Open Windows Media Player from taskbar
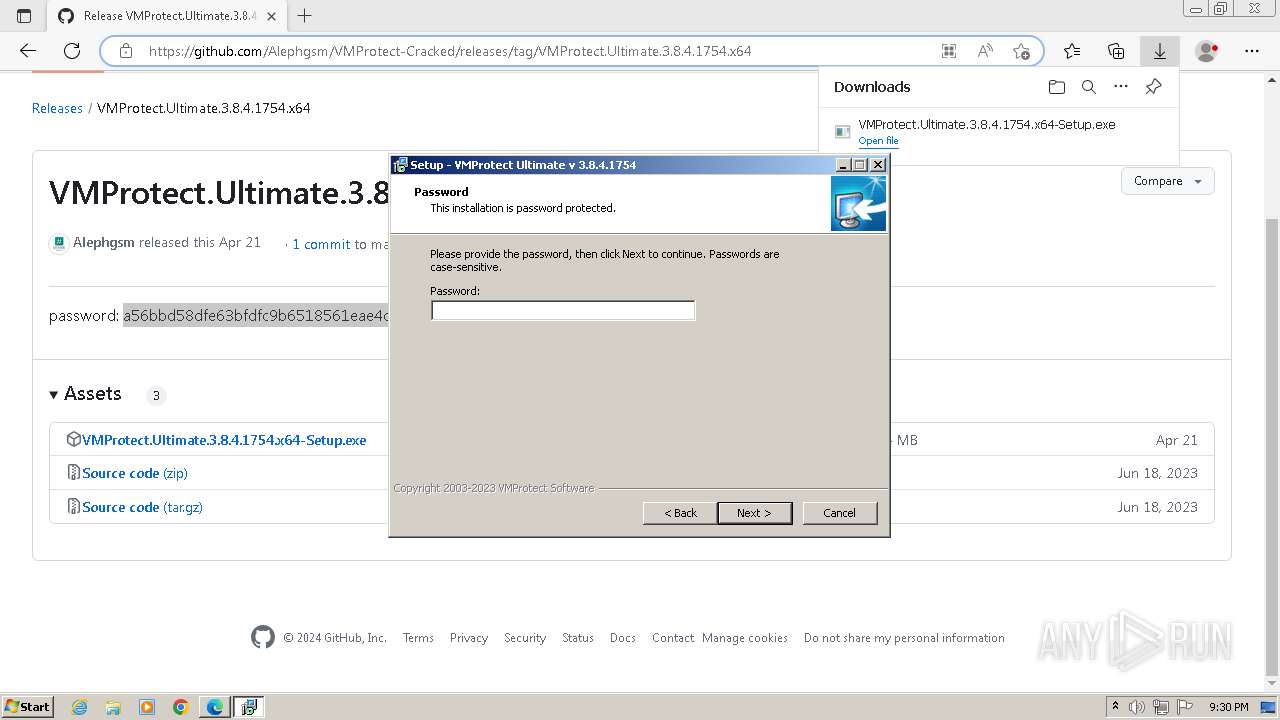This screenshot has width=1280, height=720. click(x=147, y=707)
